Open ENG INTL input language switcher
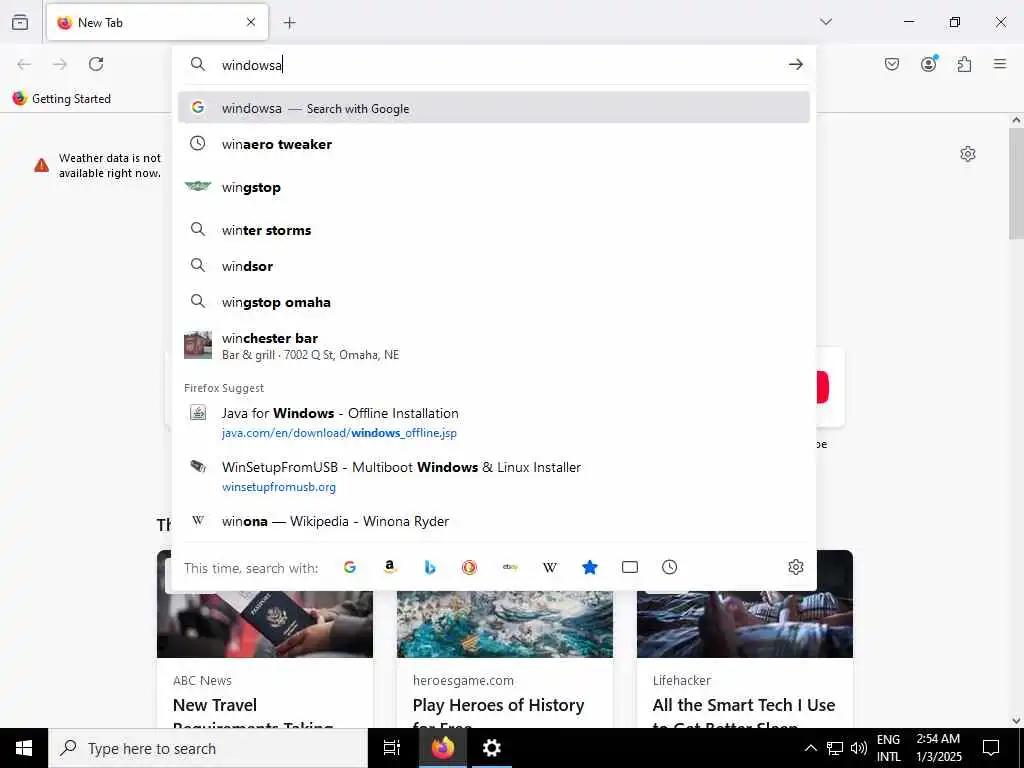Image resolution: width=1024 pixels, height=768 pixels. click(x=888, y=748)
